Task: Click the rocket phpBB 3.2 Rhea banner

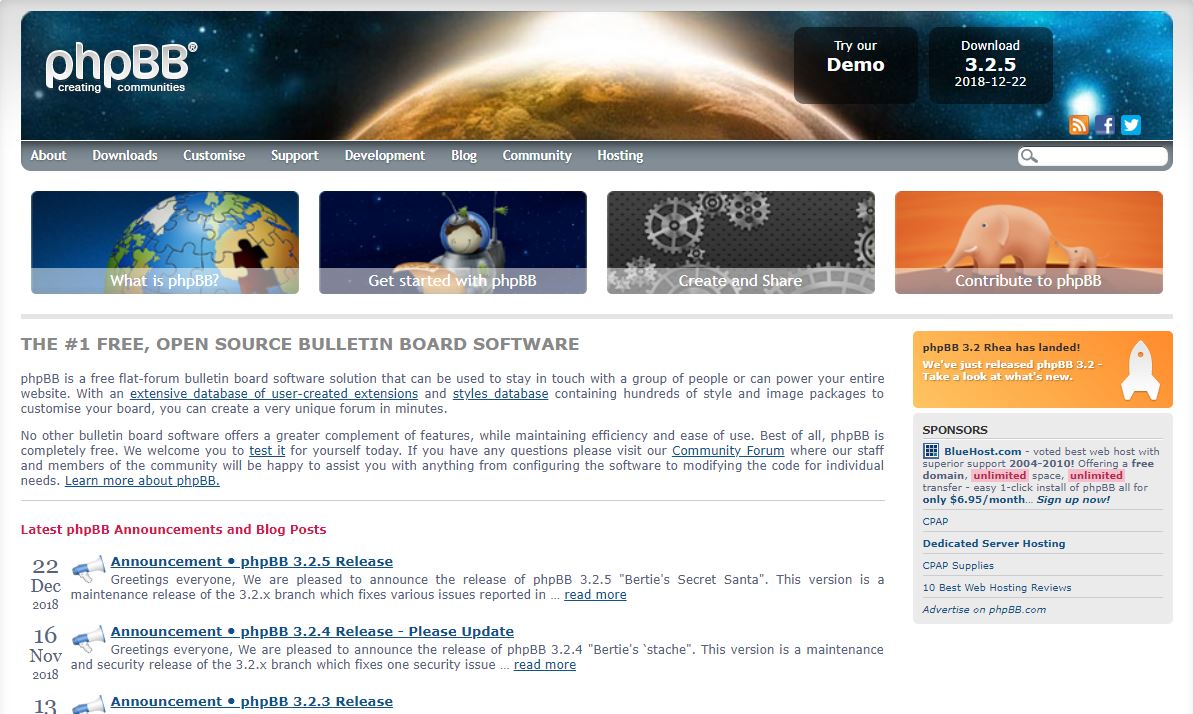Action: click(x=1042, y=369)
